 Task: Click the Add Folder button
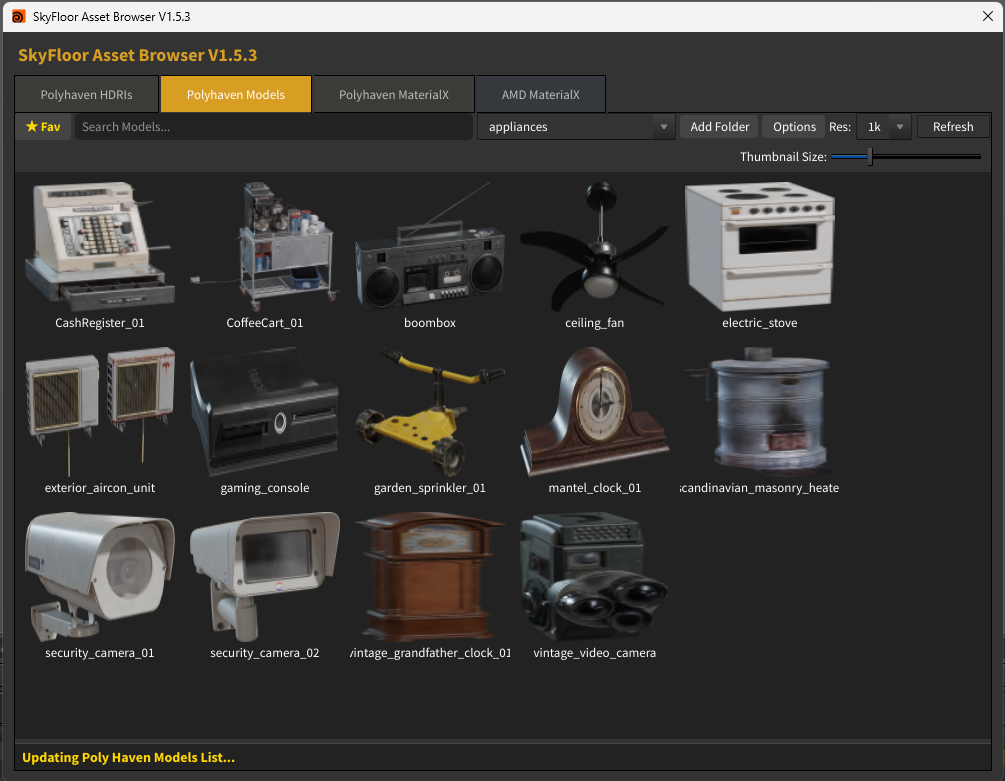[719, 127]
